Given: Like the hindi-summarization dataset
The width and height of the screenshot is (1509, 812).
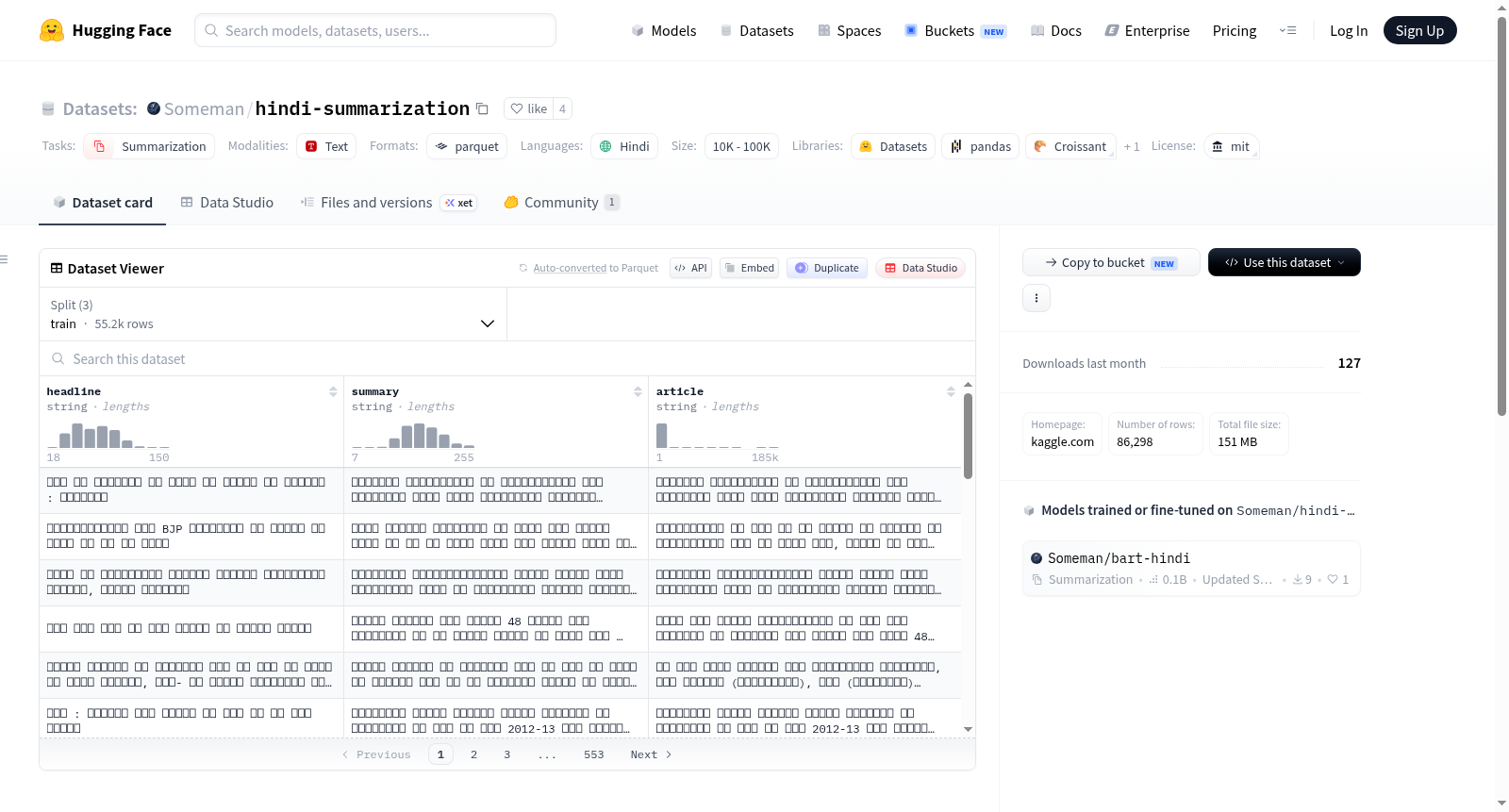Looking at the screenshot, I should [529, 109].
